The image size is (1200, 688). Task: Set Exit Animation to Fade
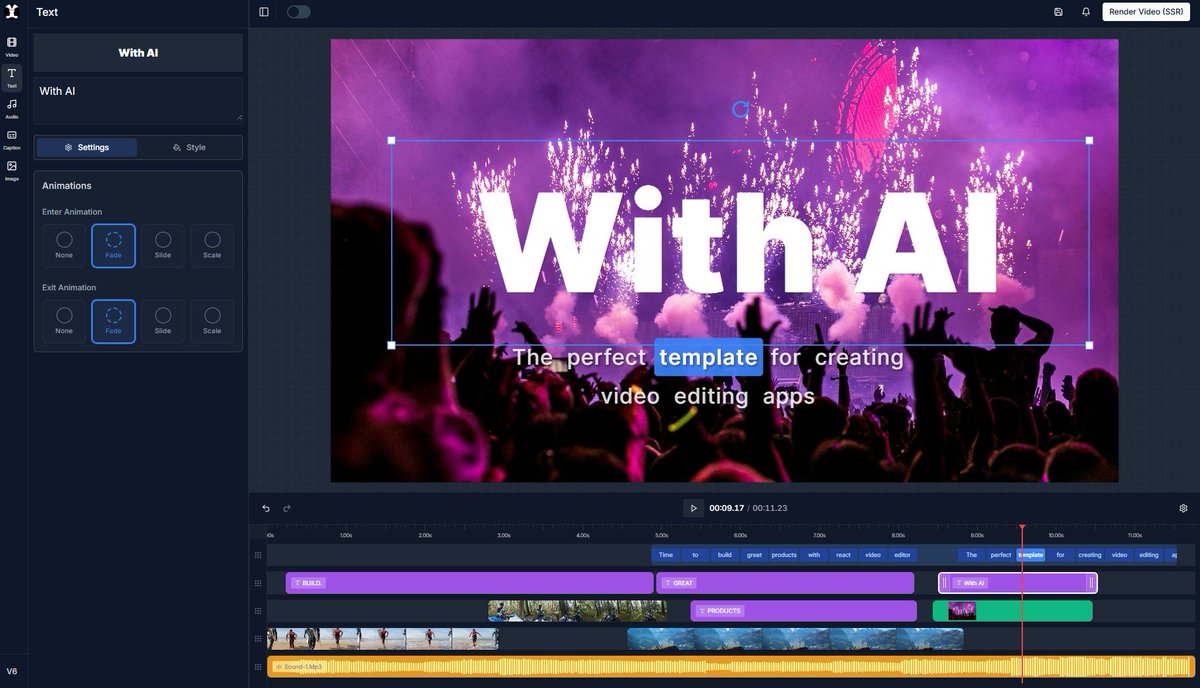point(113,321)
